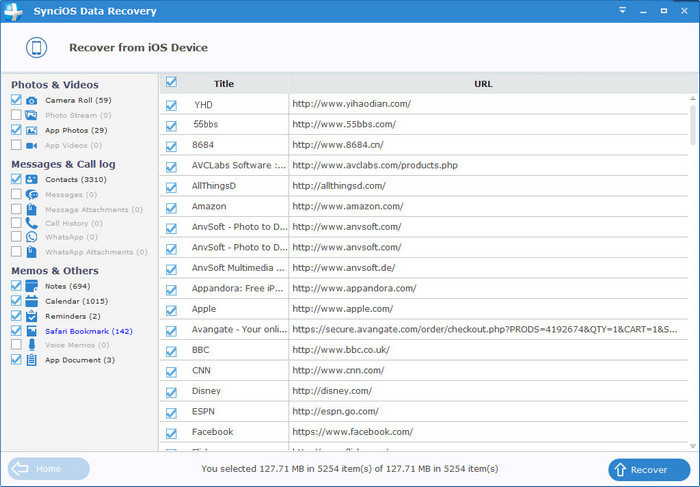The image size is (700, 487).
Task: Click the http://www.appandora.com/ URL
Action: pos(354,288)
